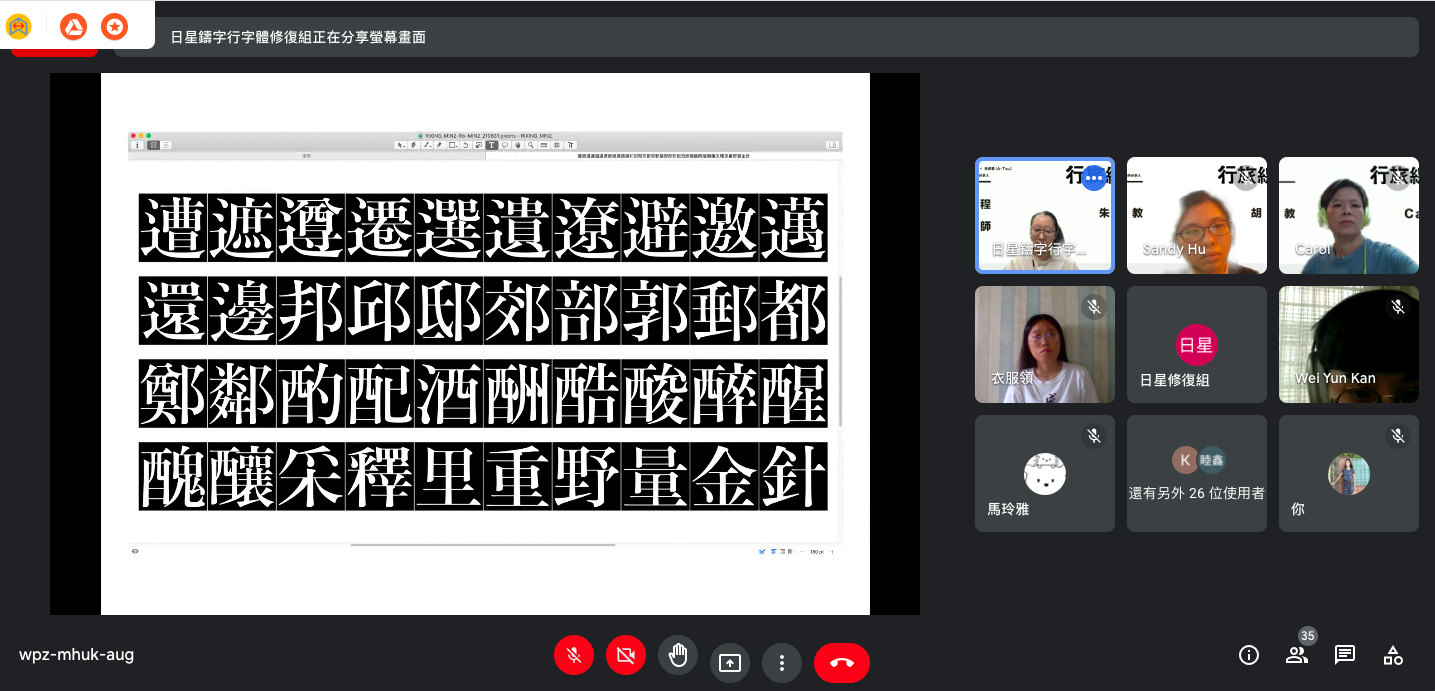Open meeting details info icon
The width and height of the screenshot is (1435, 691).
(x=1248, y=655)
